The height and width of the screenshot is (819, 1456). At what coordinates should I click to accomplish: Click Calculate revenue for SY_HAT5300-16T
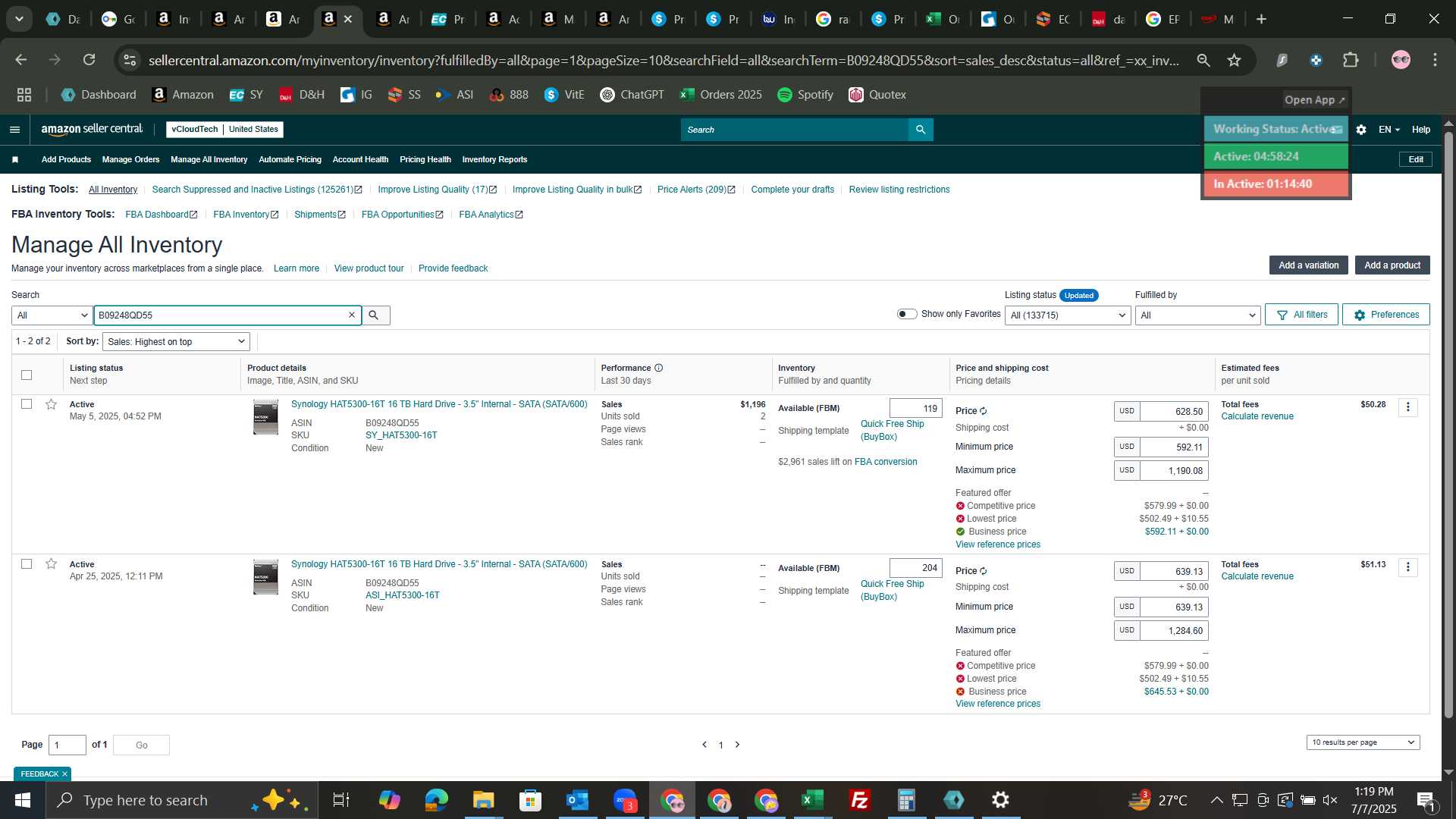coord(1257,416)
